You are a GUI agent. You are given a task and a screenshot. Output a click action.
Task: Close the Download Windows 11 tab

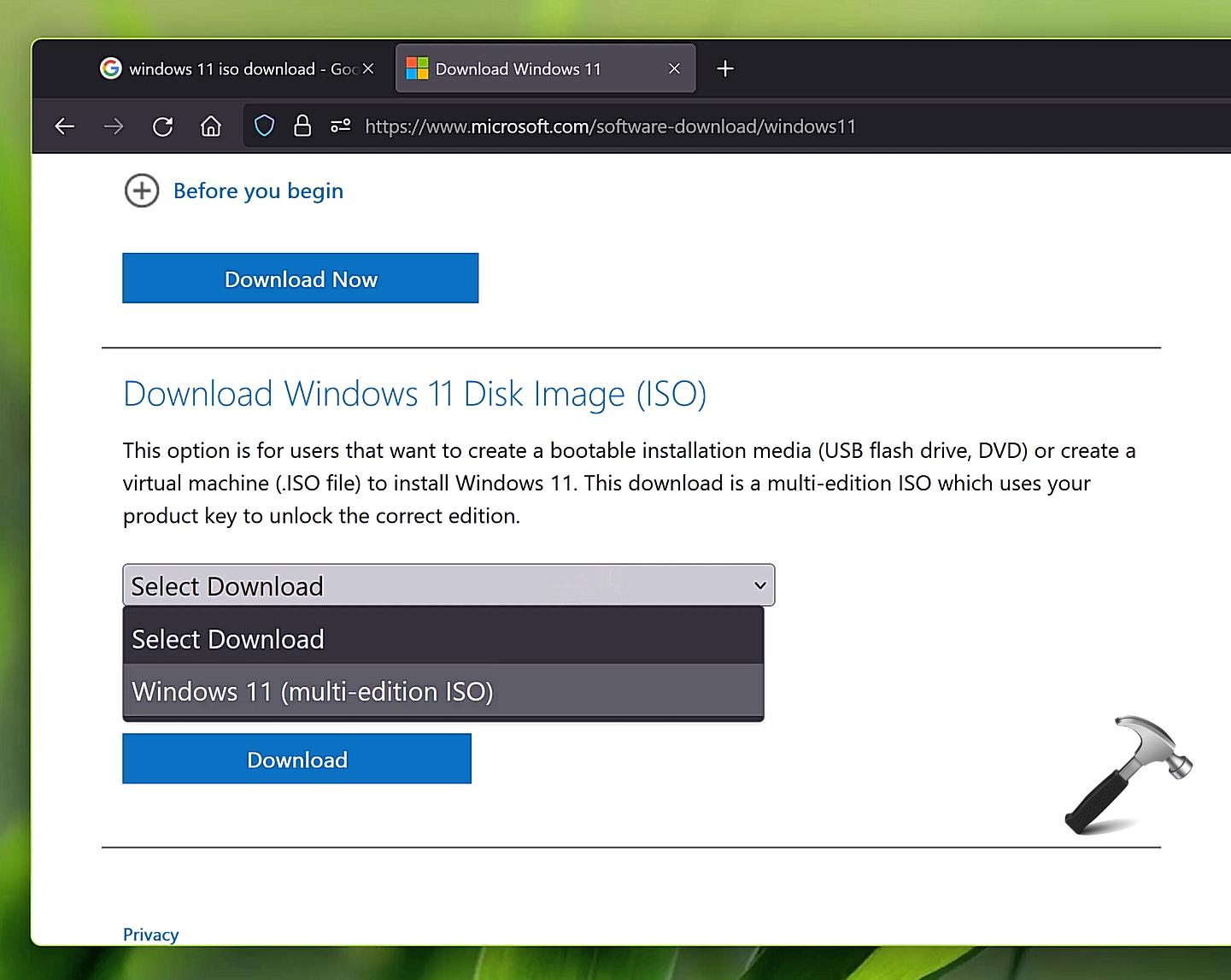point(674,68)
